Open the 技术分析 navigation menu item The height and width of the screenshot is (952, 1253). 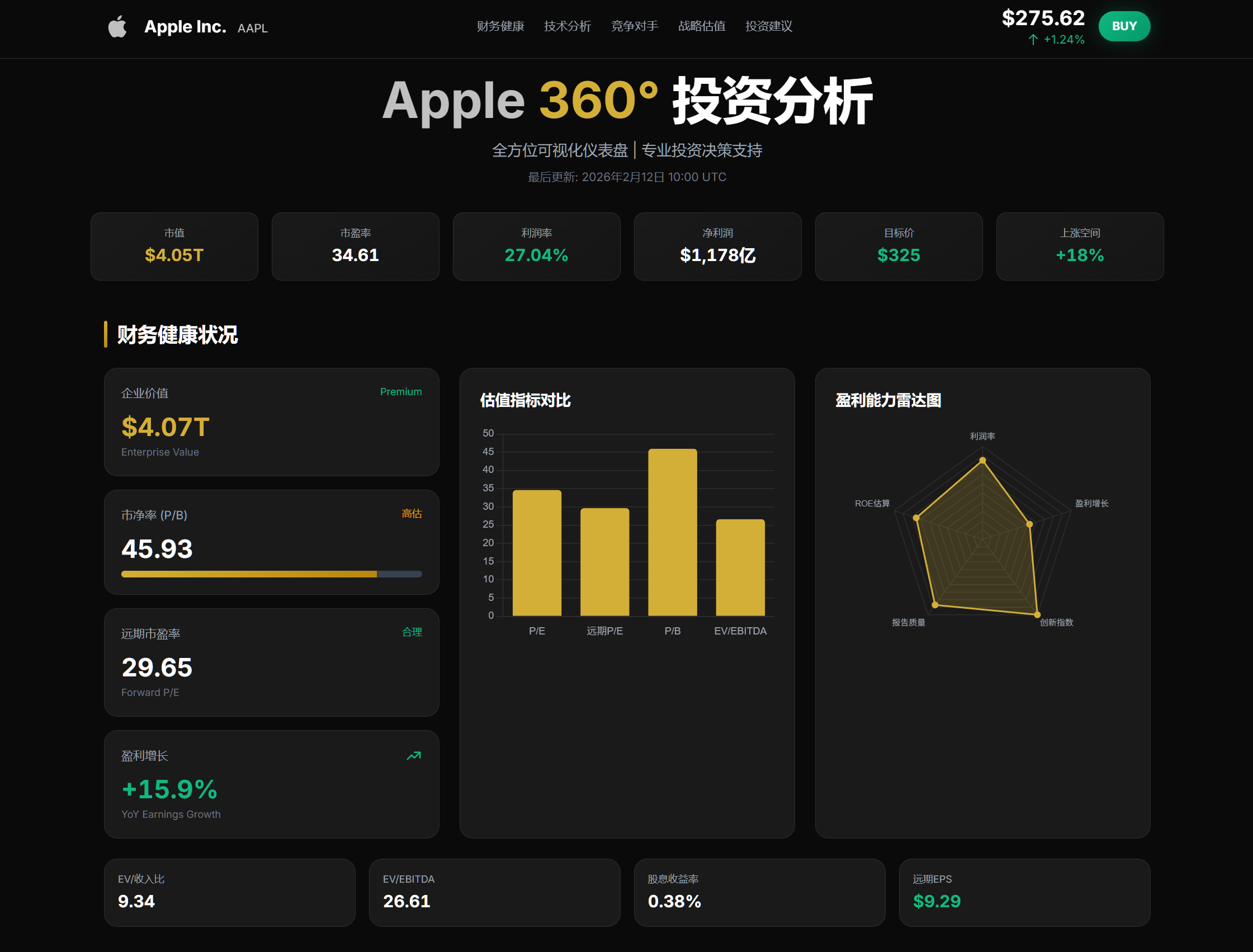(x=568, y=26)
